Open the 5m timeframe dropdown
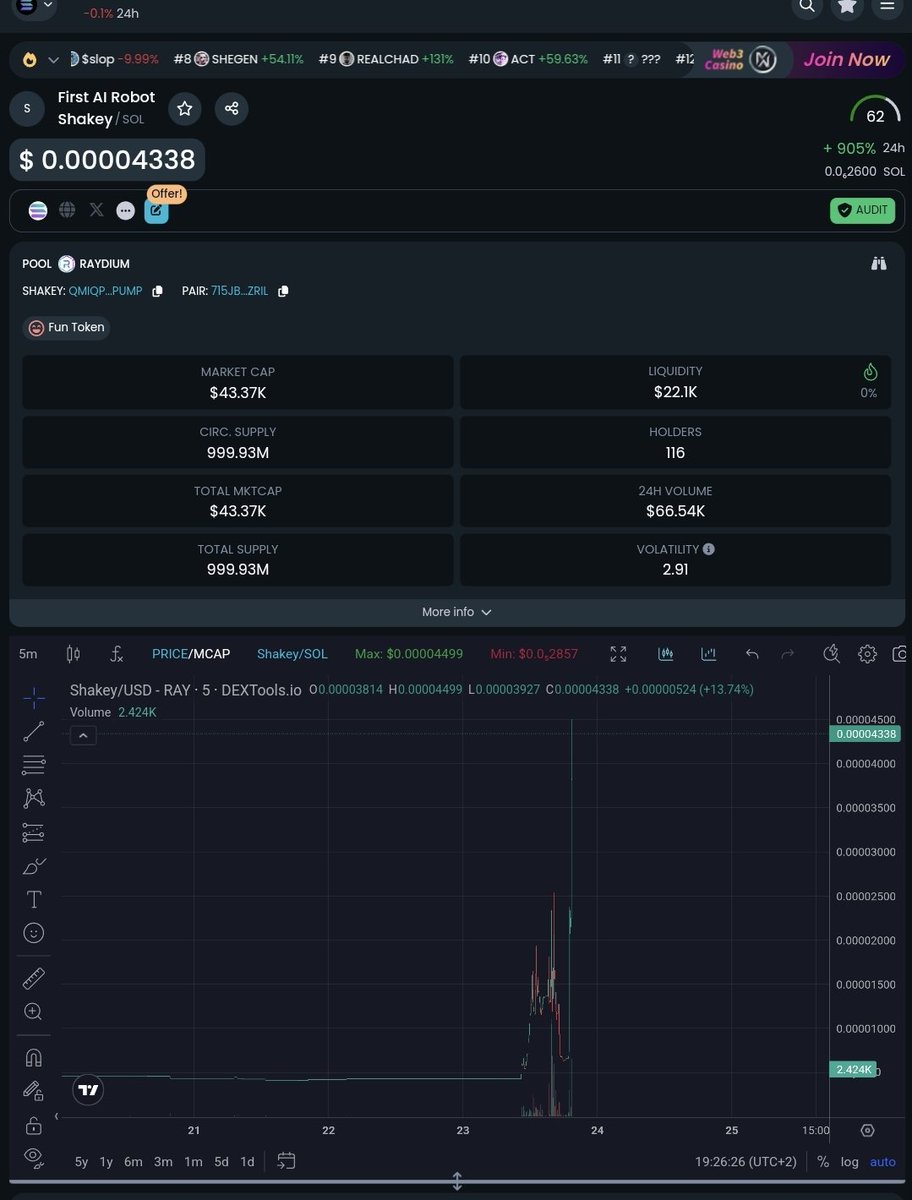 (27, 653)
